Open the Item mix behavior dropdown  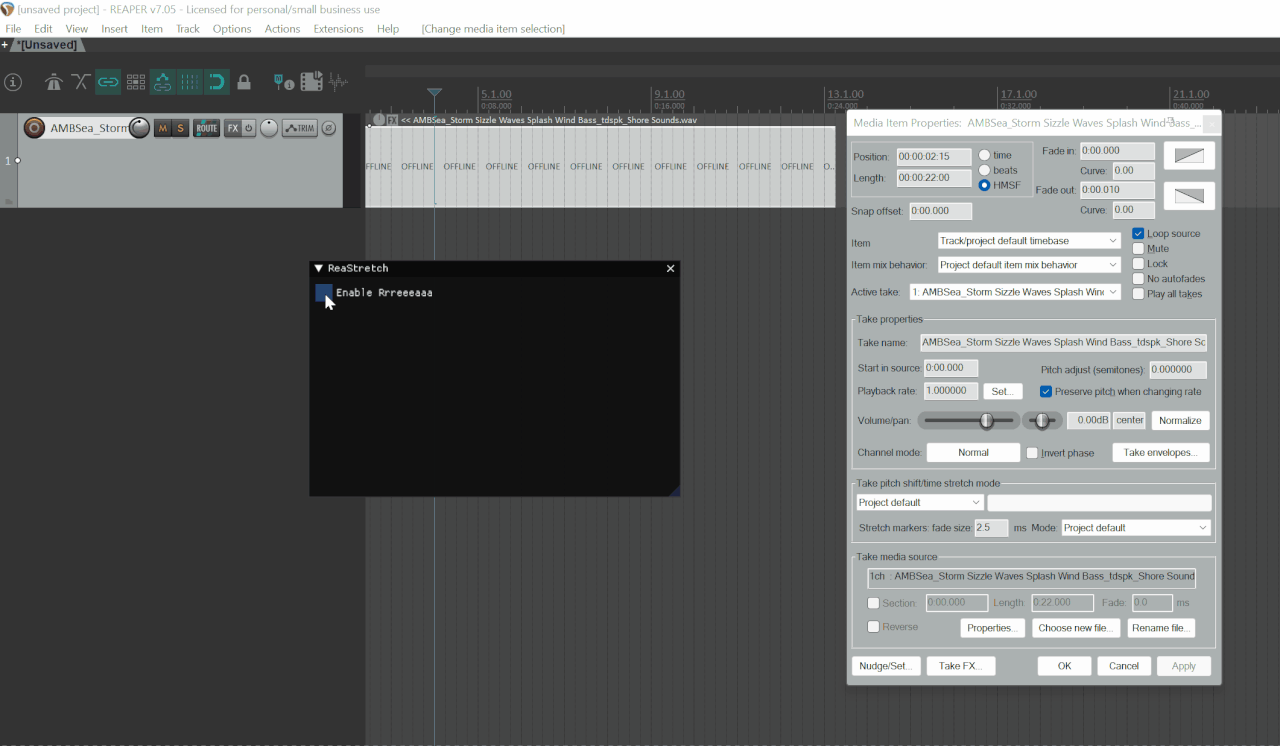pos(1029,265)
